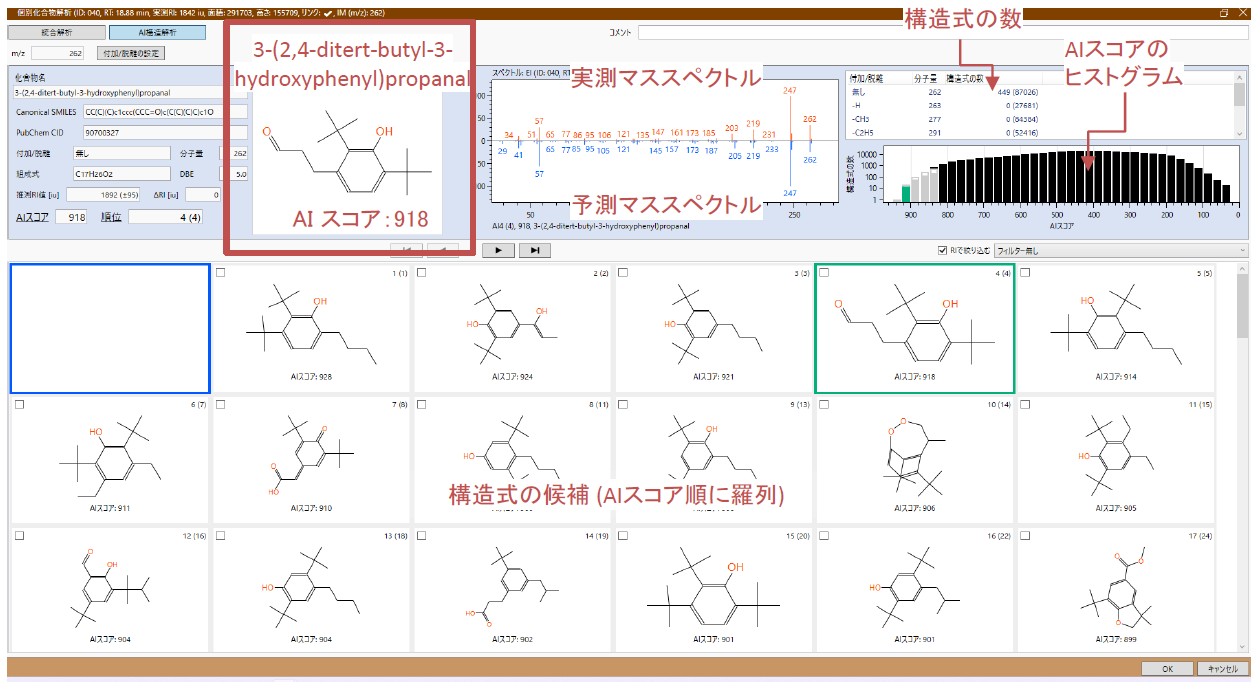This screenshot has height=687, width=1255.
Task: Select the -CH3 row in adduct table
Action: tap(1038, 117)
